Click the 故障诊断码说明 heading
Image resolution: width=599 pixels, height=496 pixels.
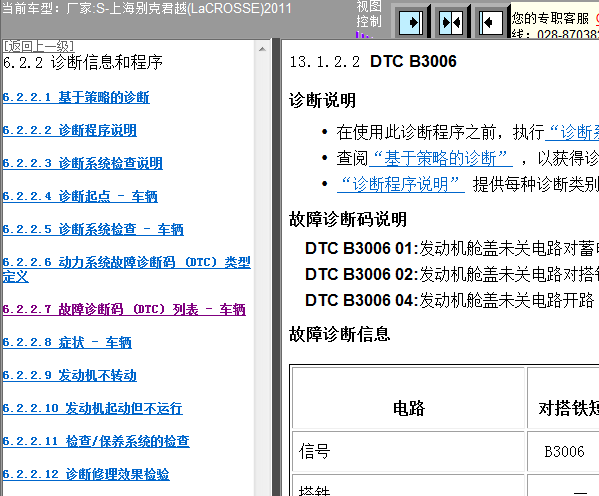[348, 219]
